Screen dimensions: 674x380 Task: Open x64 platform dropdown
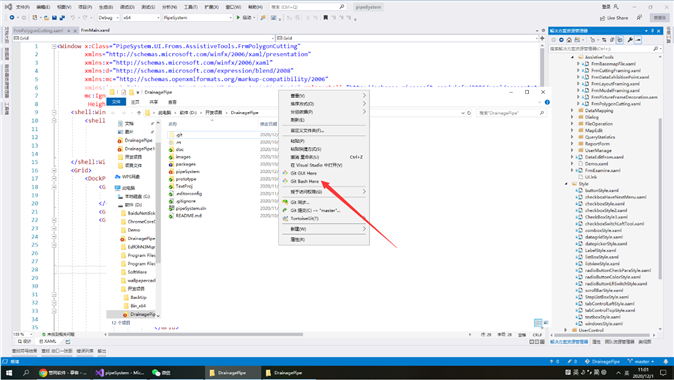click(x=141, y=18)
